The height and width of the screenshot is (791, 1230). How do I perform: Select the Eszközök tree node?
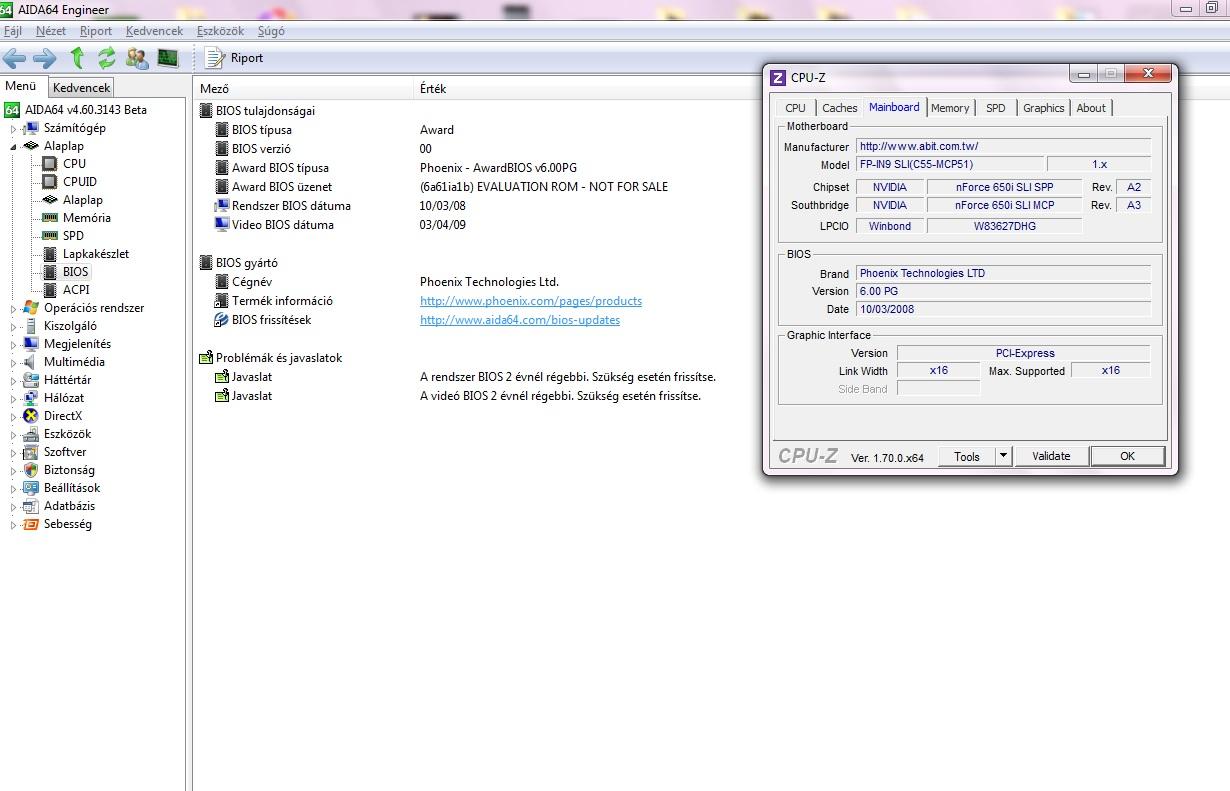click(67, 434)
